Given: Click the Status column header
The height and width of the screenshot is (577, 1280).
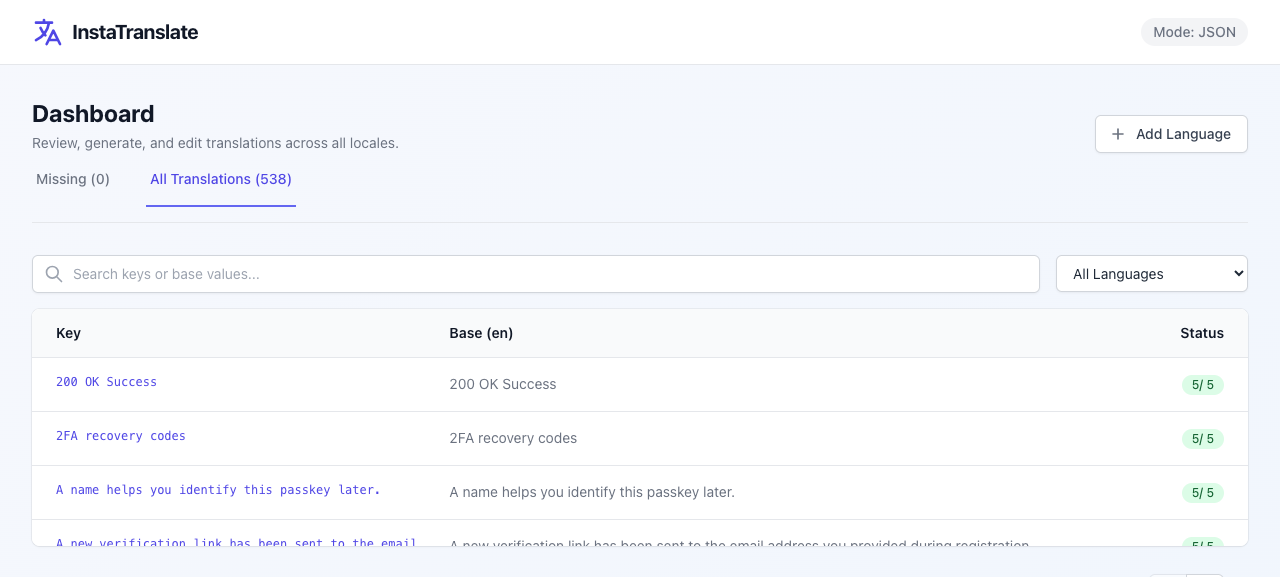Looking at the screenshot, I should pyautogui.click(x=1202, y=333).
